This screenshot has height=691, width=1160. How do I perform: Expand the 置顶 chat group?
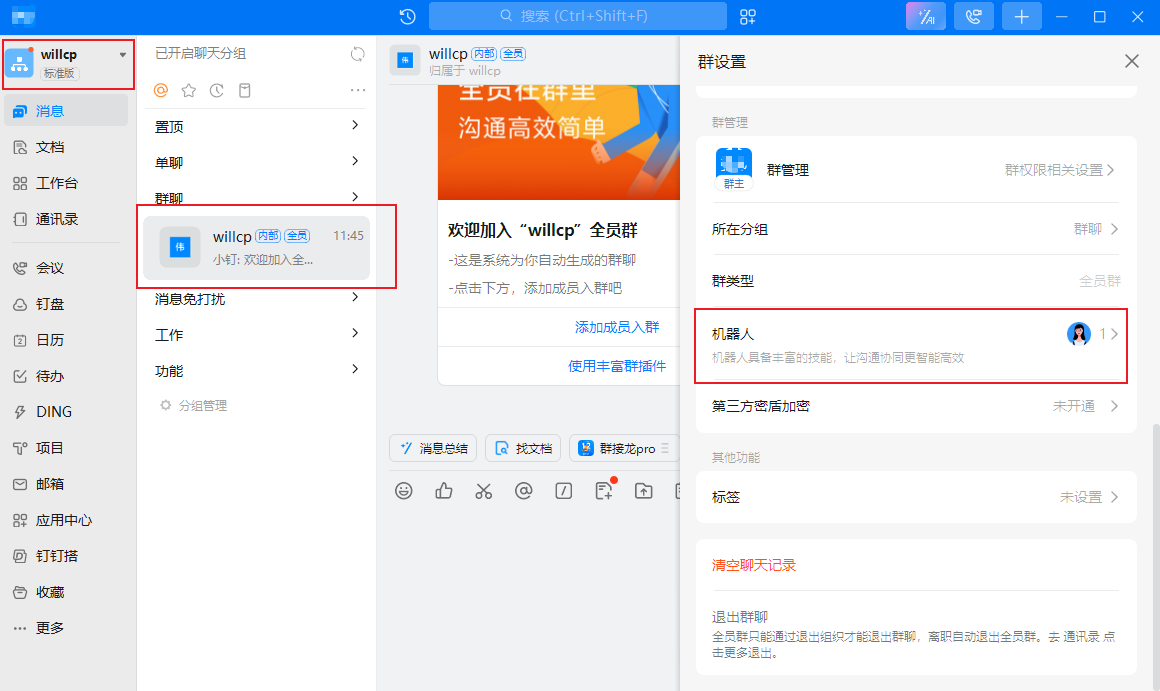257,127
